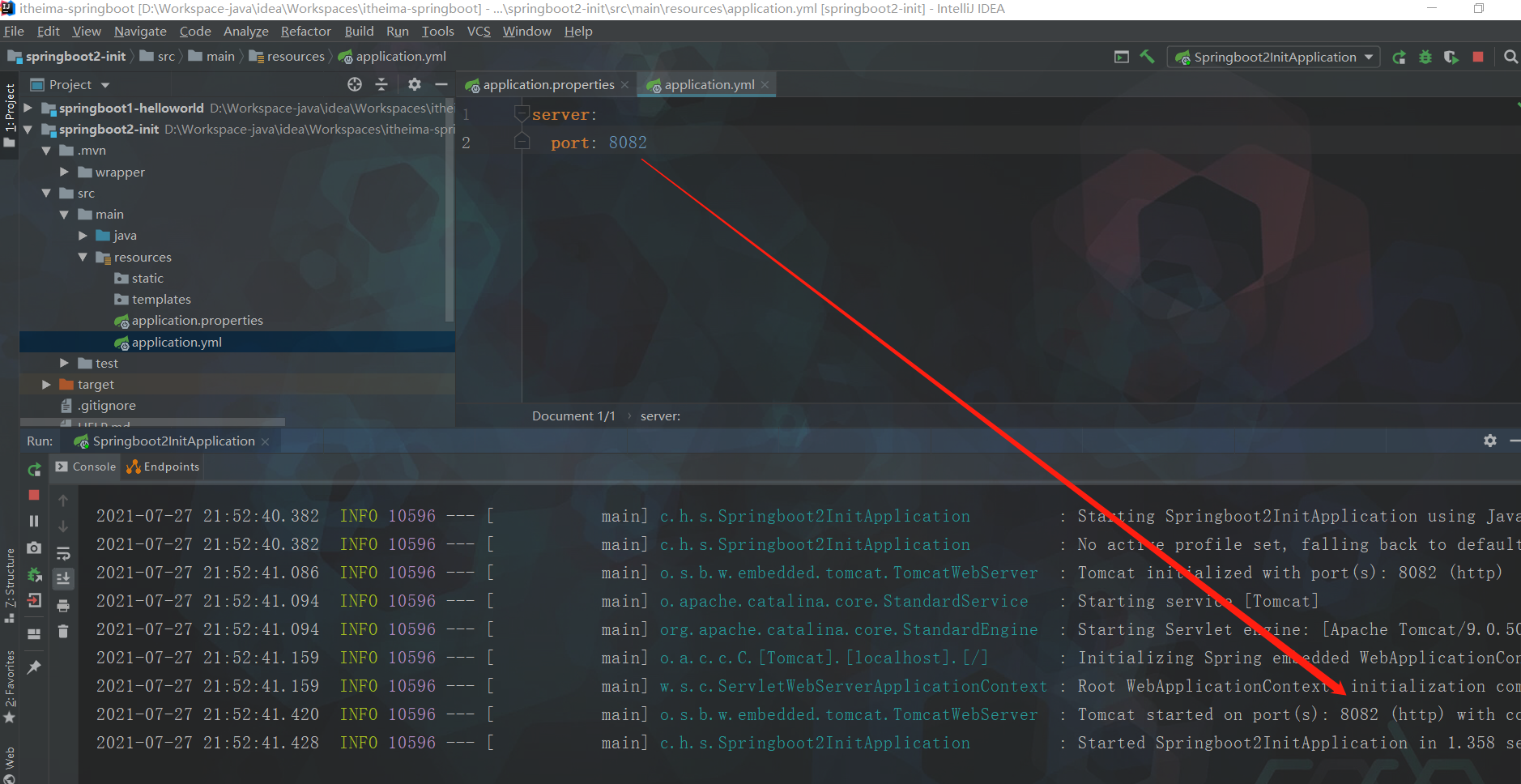Collapse the .mvn folder
Viewport: 1521px width, 784px height.
coord(46,151)
